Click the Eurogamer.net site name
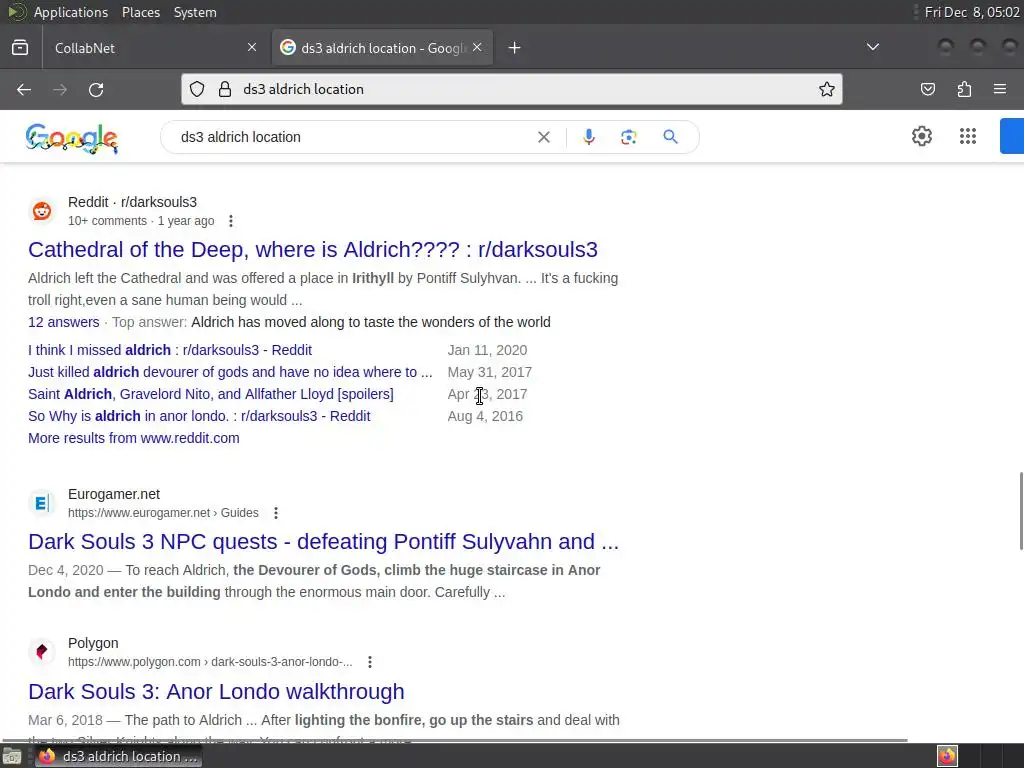This screenshot has width=1024, height=768. [x=114, y=494]
